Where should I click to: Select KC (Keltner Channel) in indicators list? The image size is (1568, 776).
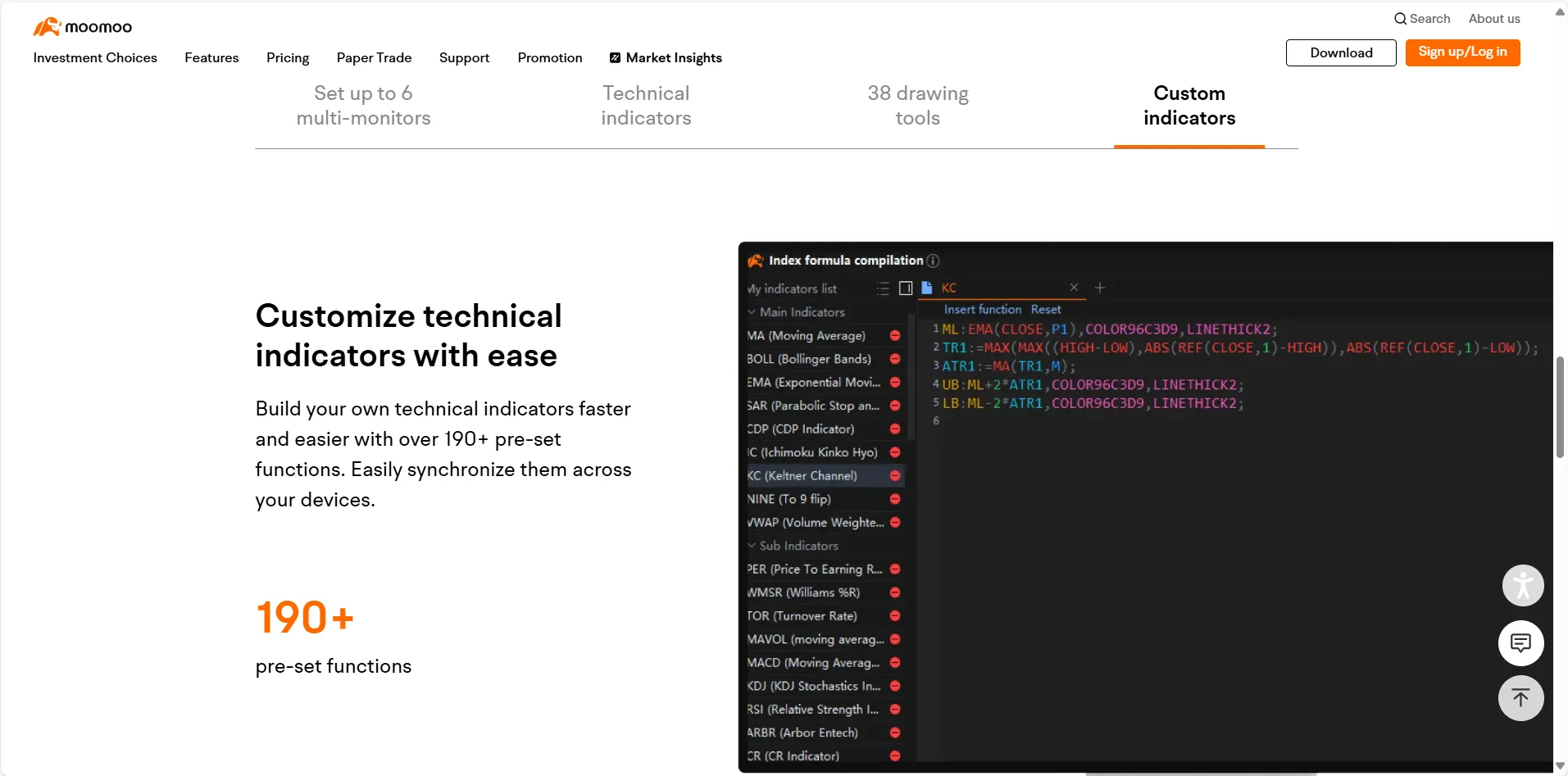tap(825, 476)
